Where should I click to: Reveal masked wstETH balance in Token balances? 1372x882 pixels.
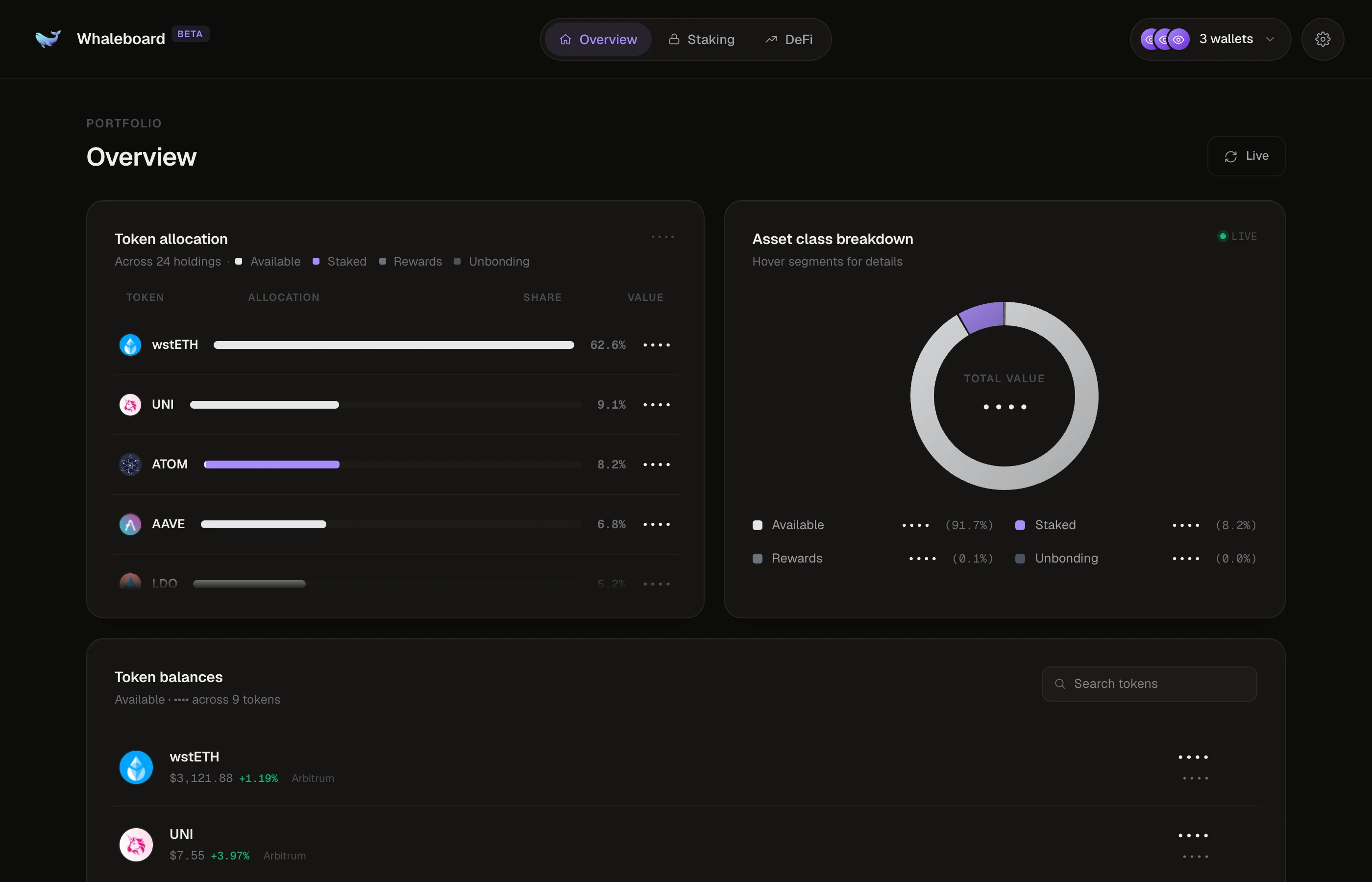click(1193, 757)
